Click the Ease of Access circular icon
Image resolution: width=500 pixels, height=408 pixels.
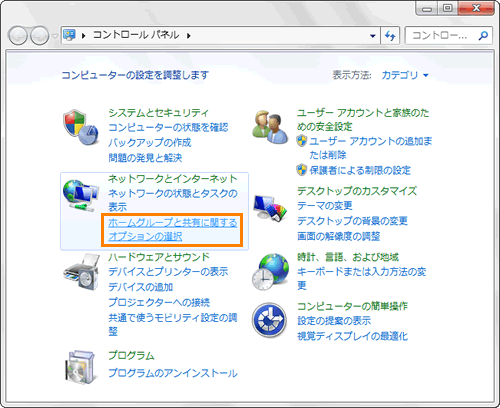pos(269,320)
